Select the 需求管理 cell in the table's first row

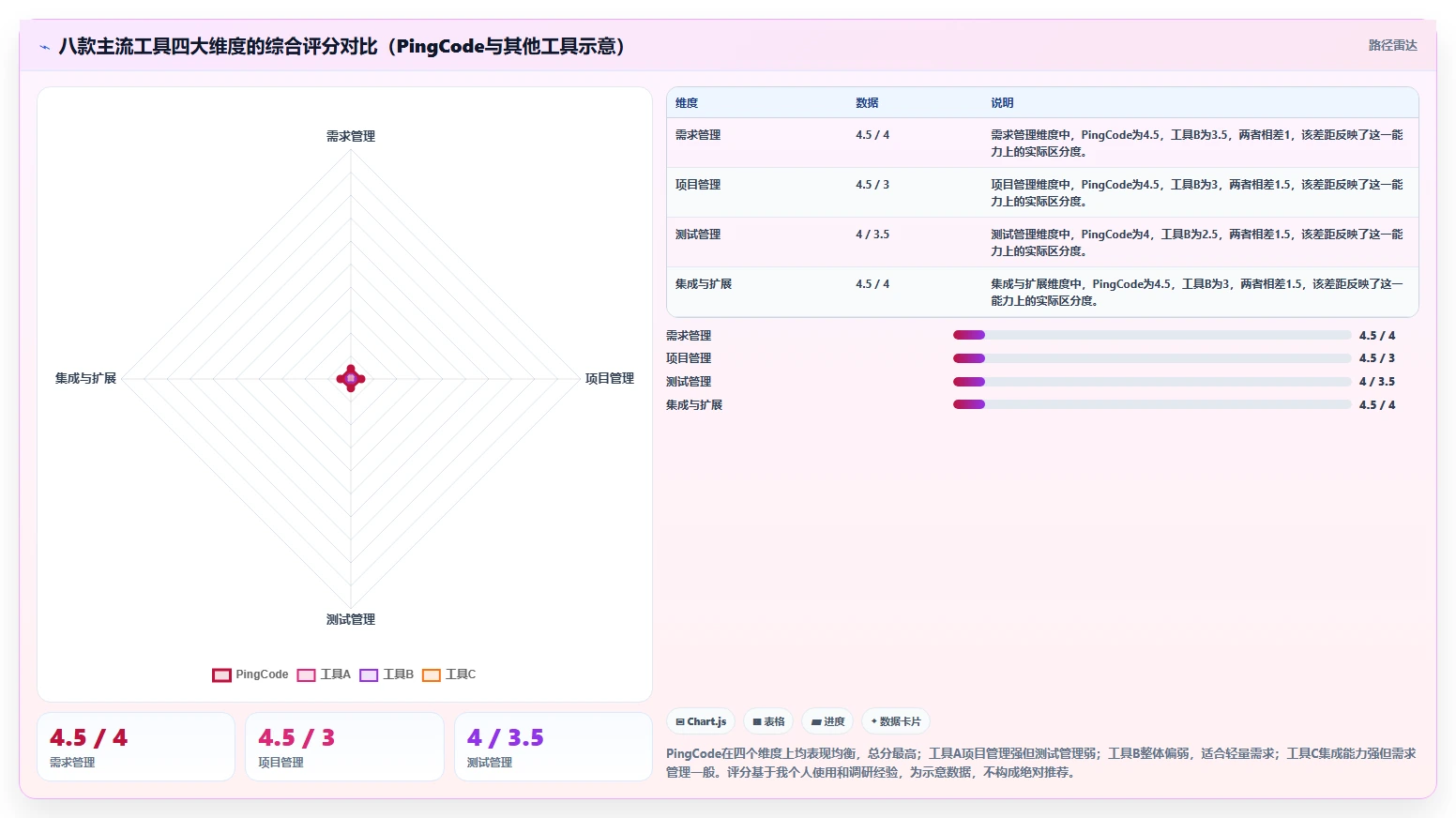point(698,135)
